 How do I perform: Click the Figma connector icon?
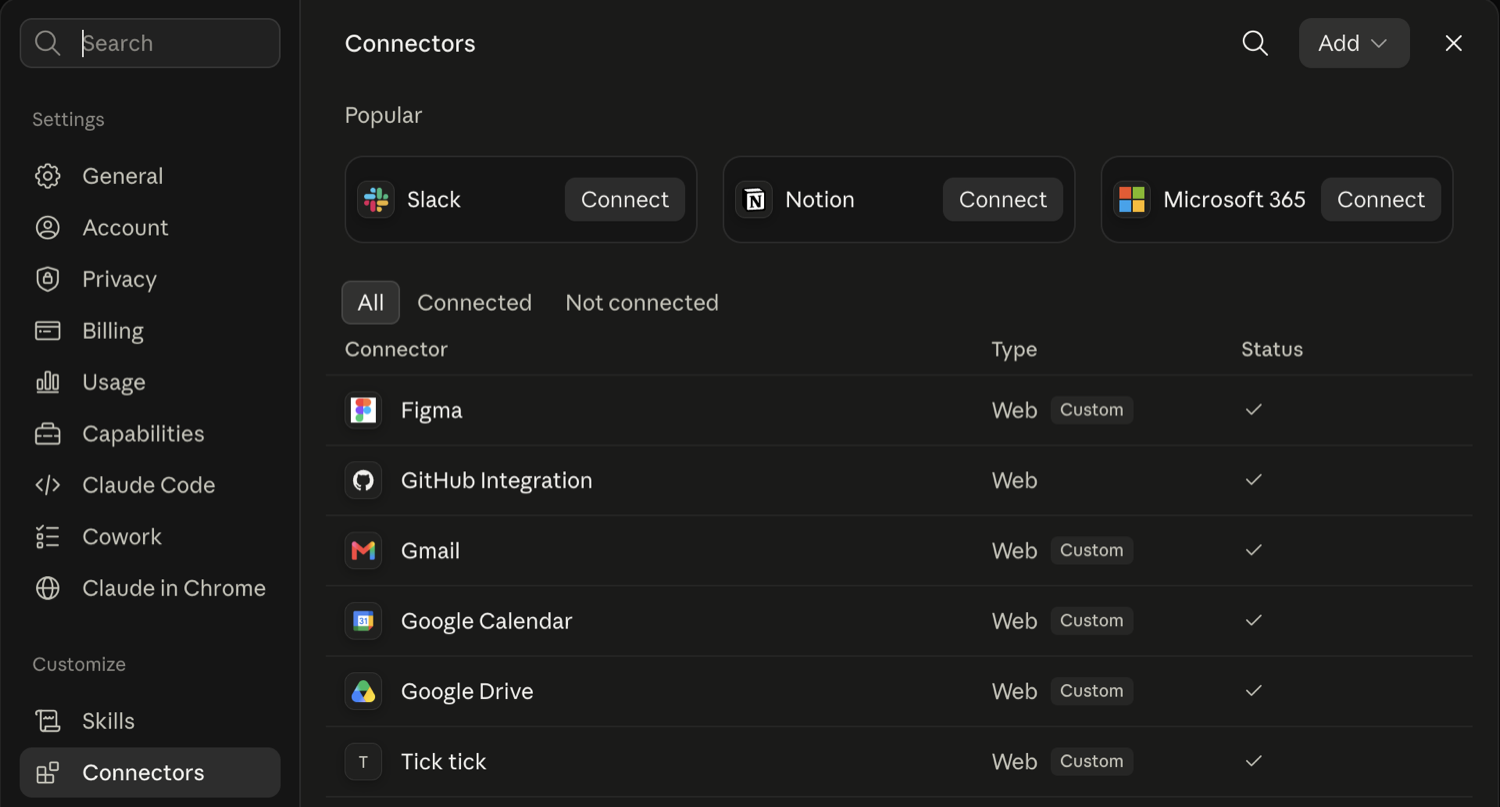[x=363, y=410]
